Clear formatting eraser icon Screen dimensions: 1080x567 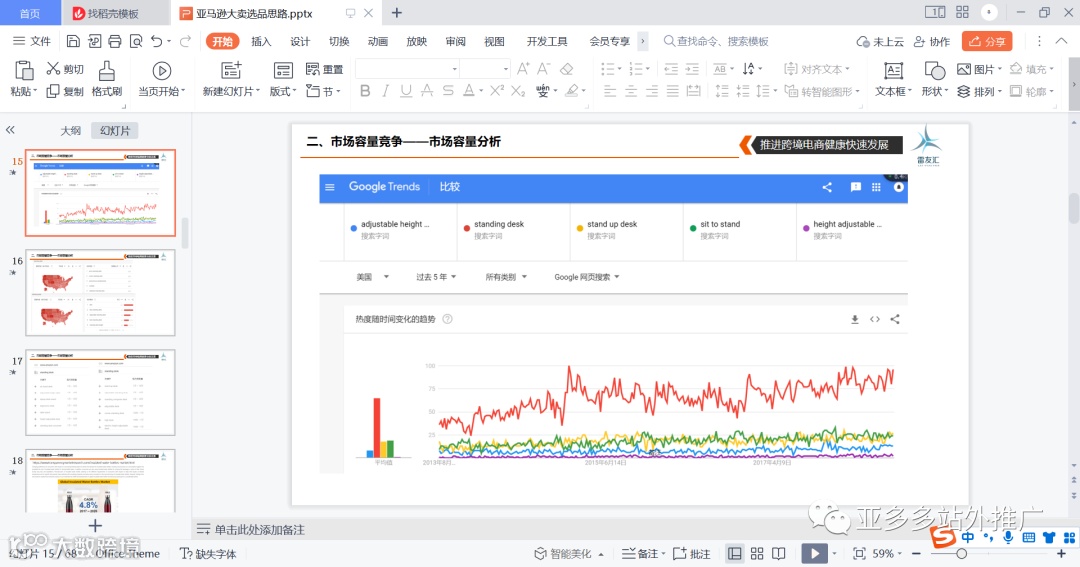coord(567,69)
